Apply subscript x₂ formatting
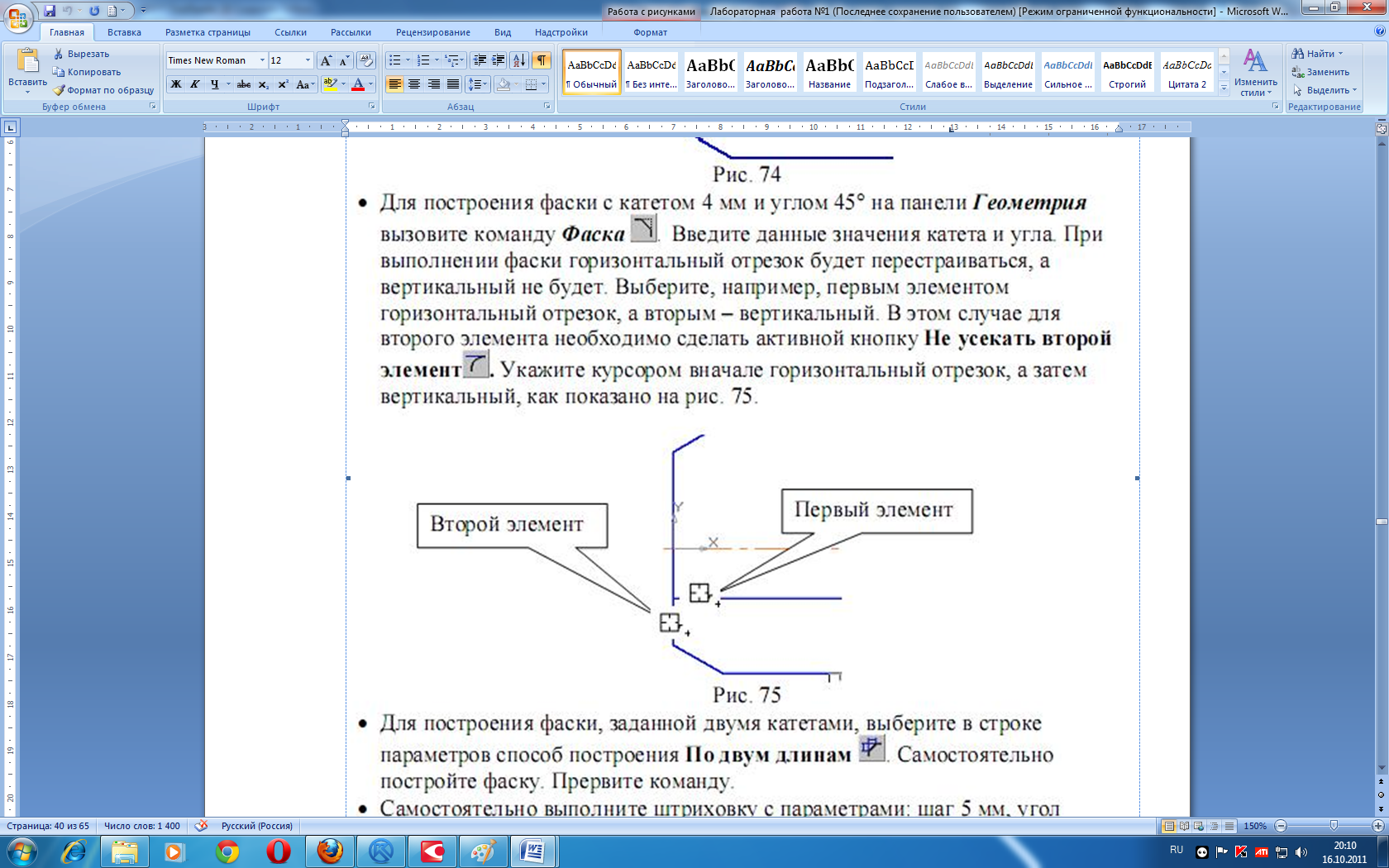Image resolution: width=1389 pixels, height=868 pixels. (x=264, y=84)
